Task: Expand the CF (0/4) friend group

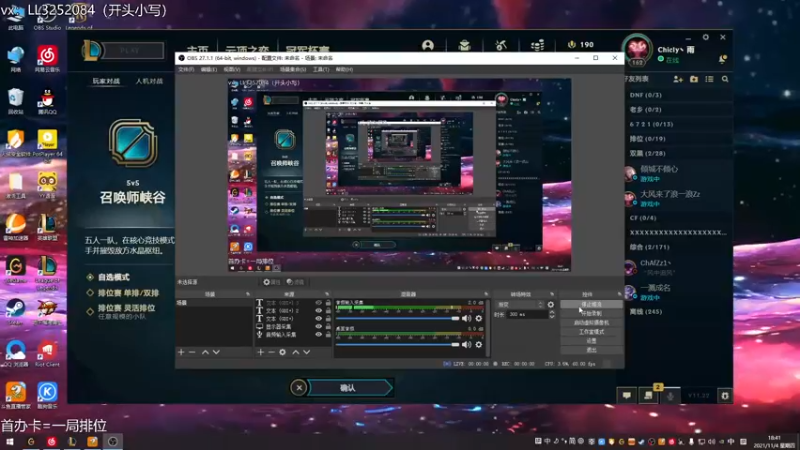Action: point(643,218)
